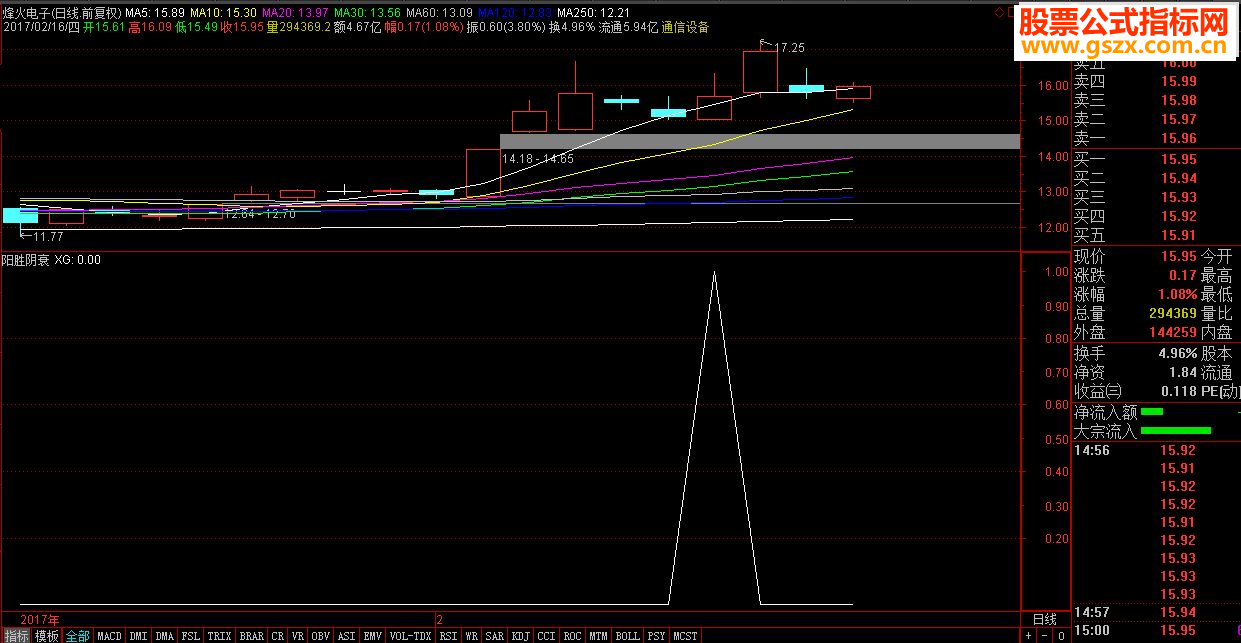Image resolution: width=1241 pixels, height=643 pixels.
Task: Click the 外盘 144259 value
Action: (x=1173, y=332)
